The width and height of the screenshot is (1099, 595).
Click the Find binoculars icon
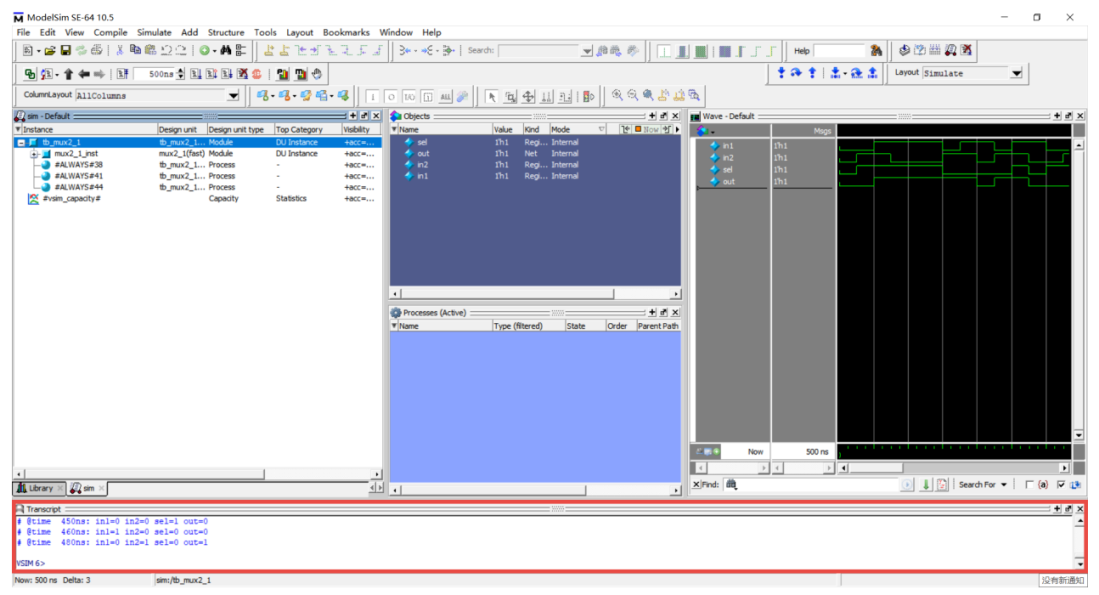(x=225, y=50)
